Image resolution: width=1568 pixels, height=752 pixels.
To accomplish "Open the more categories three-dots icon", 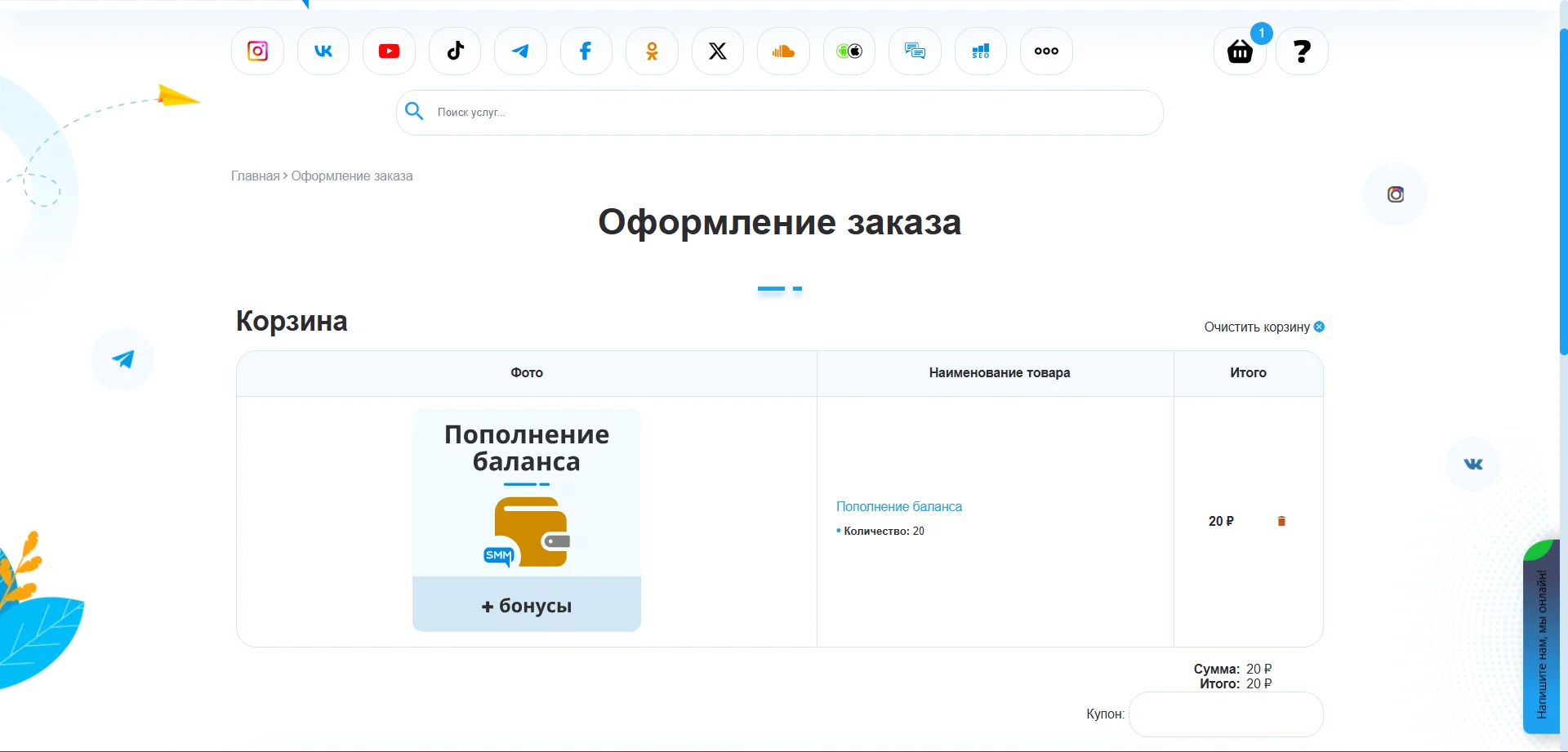I will 1046,51.
